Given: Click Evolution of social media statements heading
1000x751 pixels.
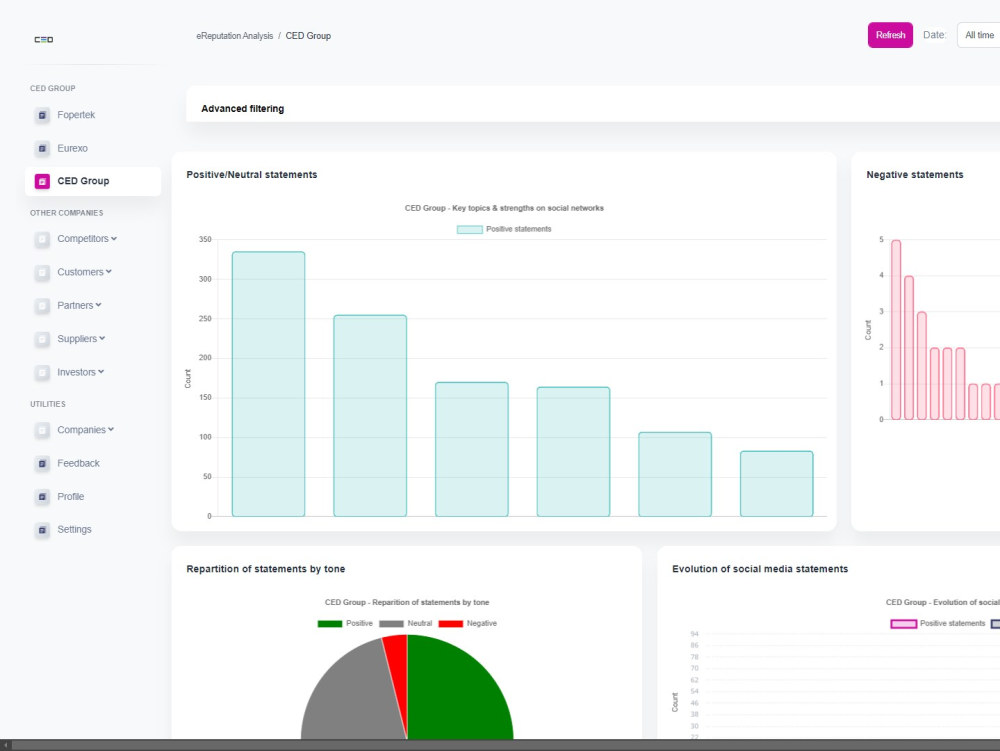Looking at the screenshot, I should click(760, 569).
